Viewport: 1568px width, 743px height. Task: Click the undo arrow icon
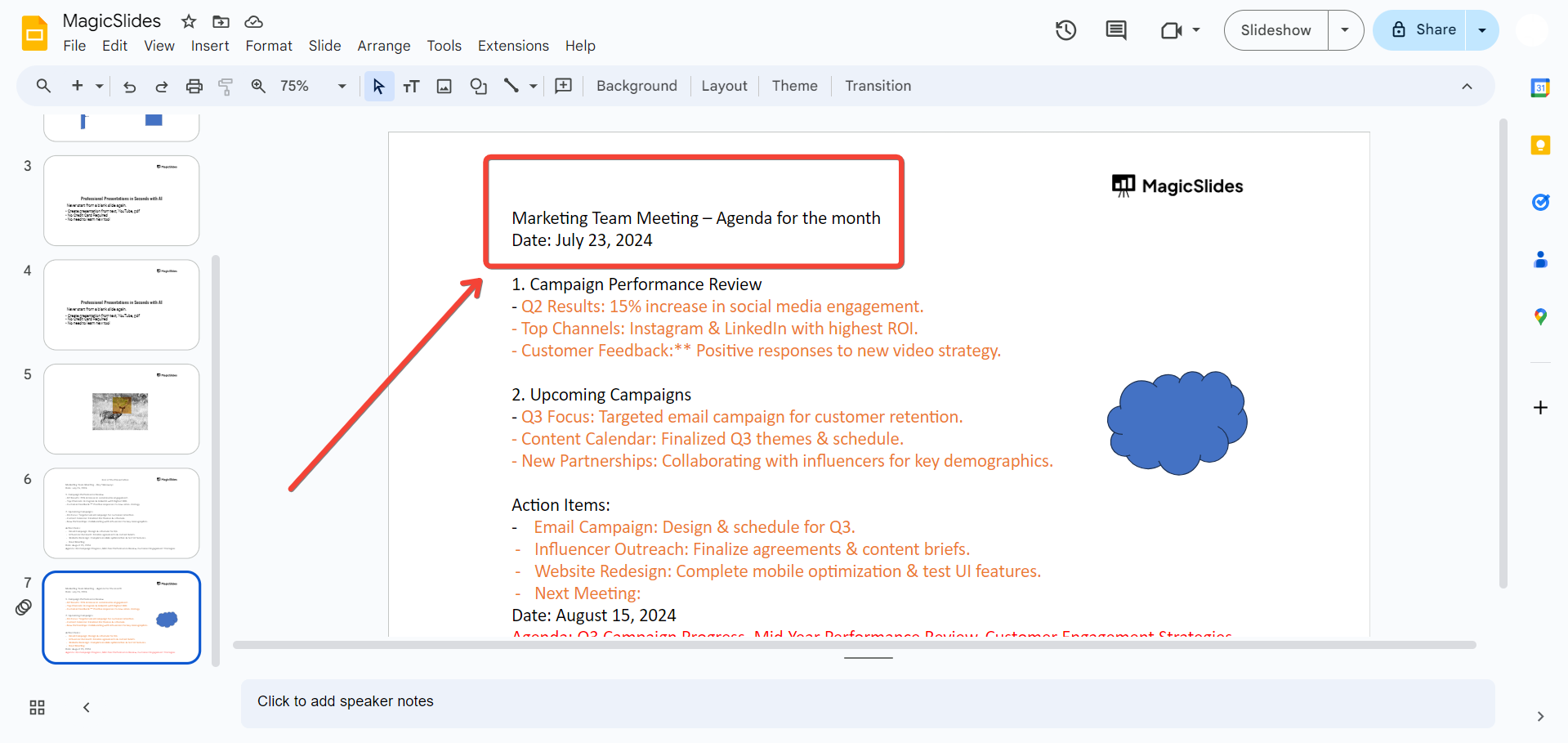129,87
